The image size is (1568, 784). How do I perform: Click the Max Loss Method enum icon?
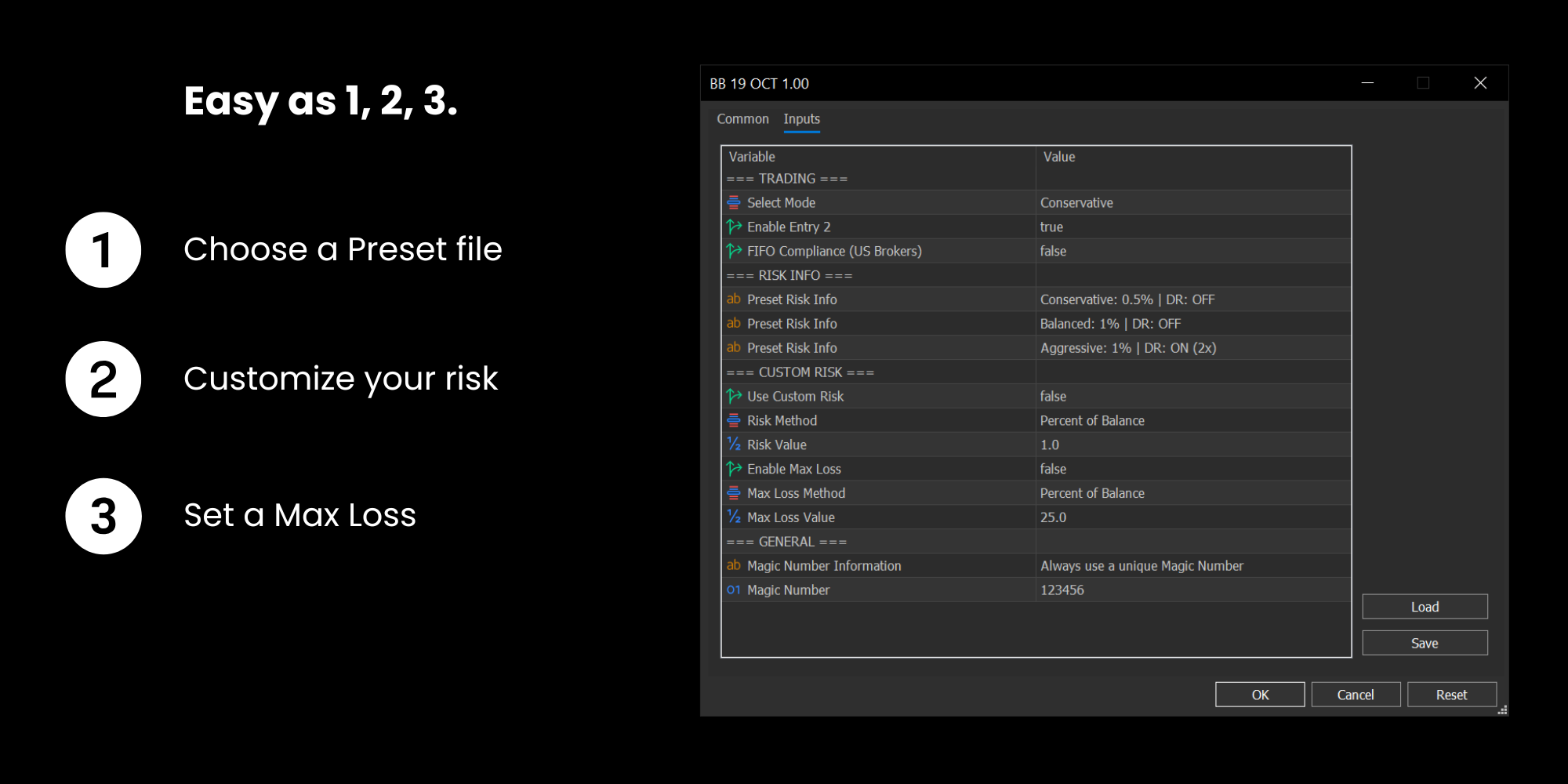[734, 494]
